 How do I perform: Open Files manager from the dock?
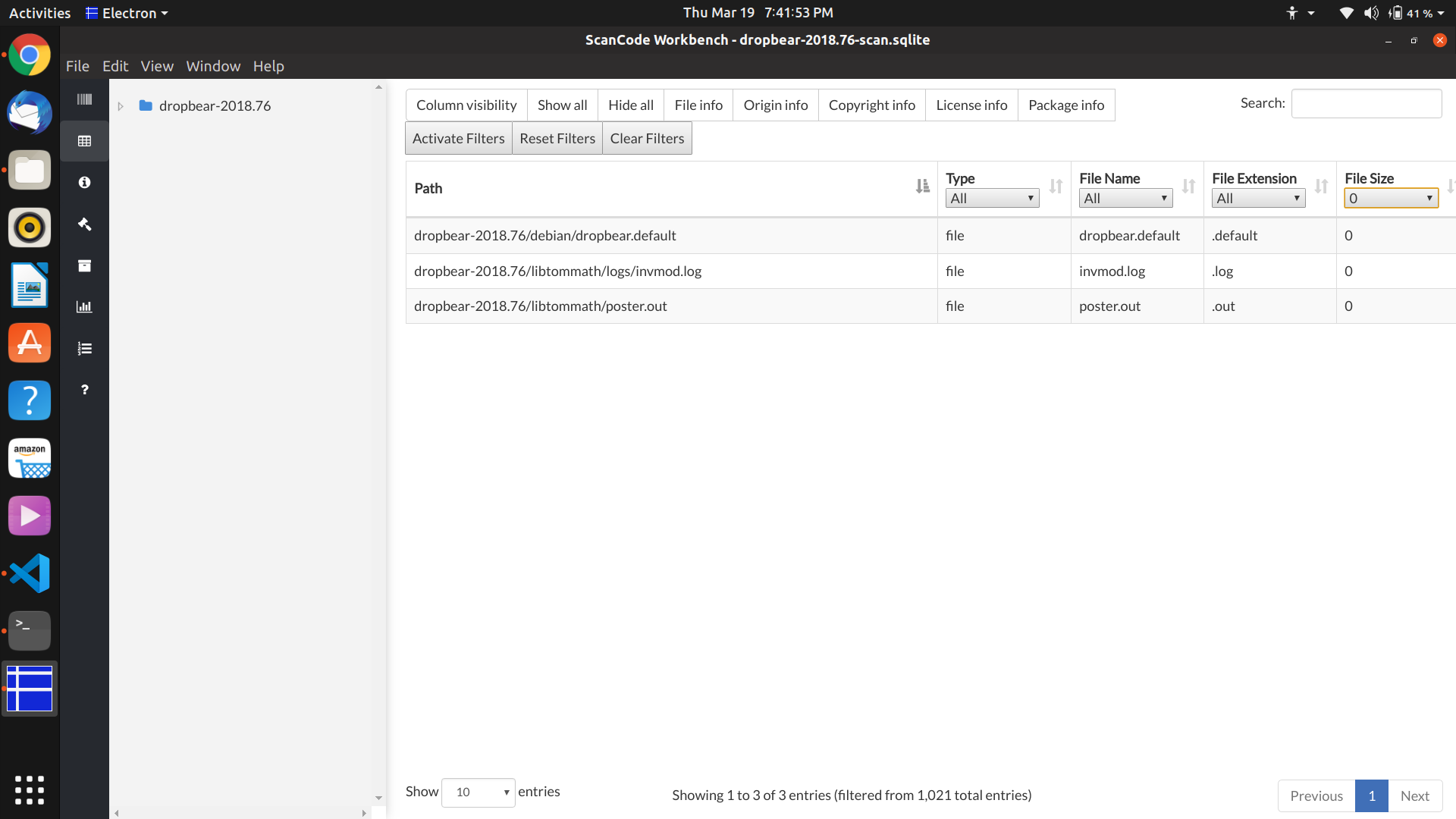tap(30, 170)
